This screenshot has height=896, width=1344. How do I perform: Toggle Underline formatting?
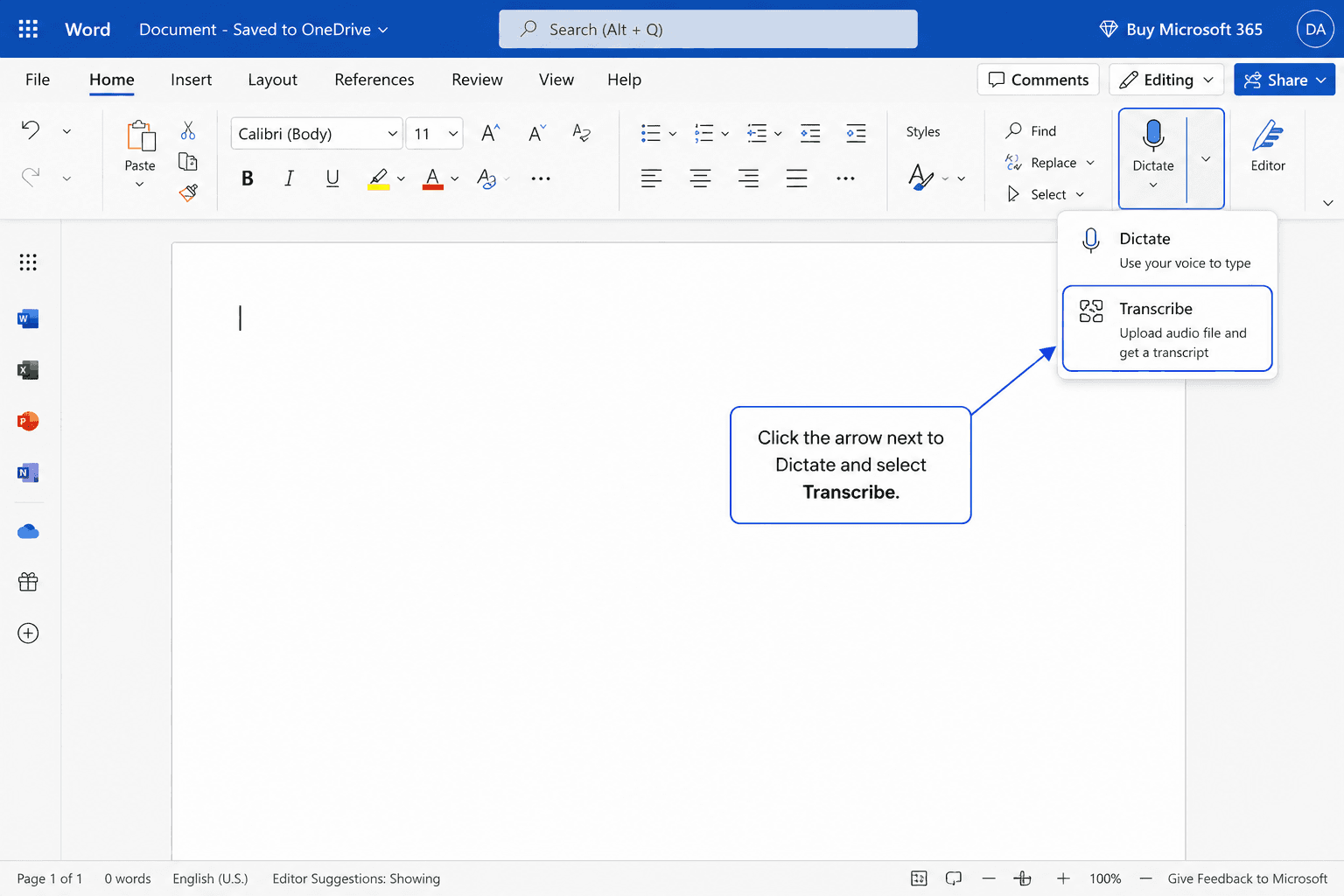point(332,178)
